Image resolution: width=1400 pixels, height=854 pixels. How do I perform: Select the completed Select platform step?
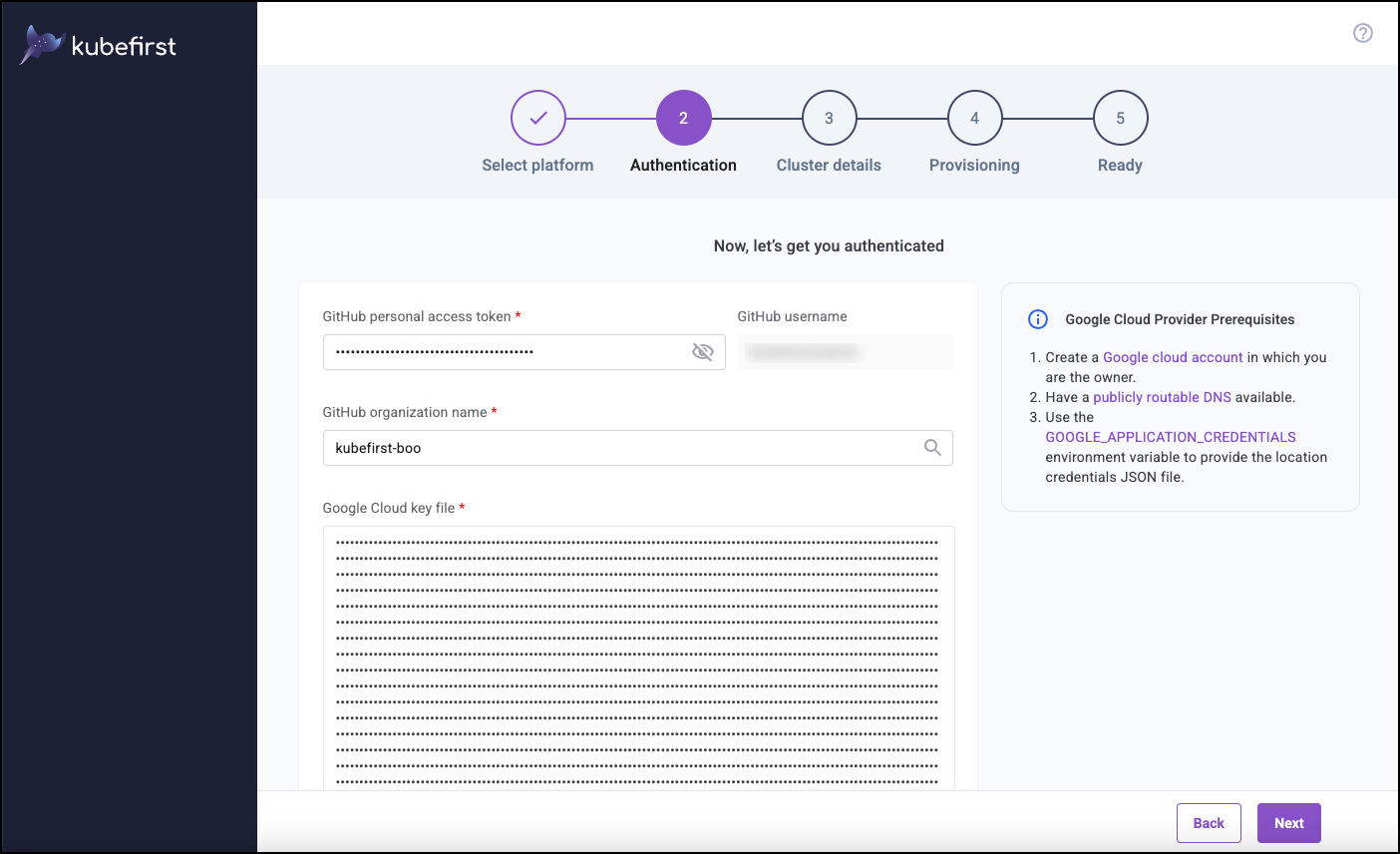[x=538, y=118]
